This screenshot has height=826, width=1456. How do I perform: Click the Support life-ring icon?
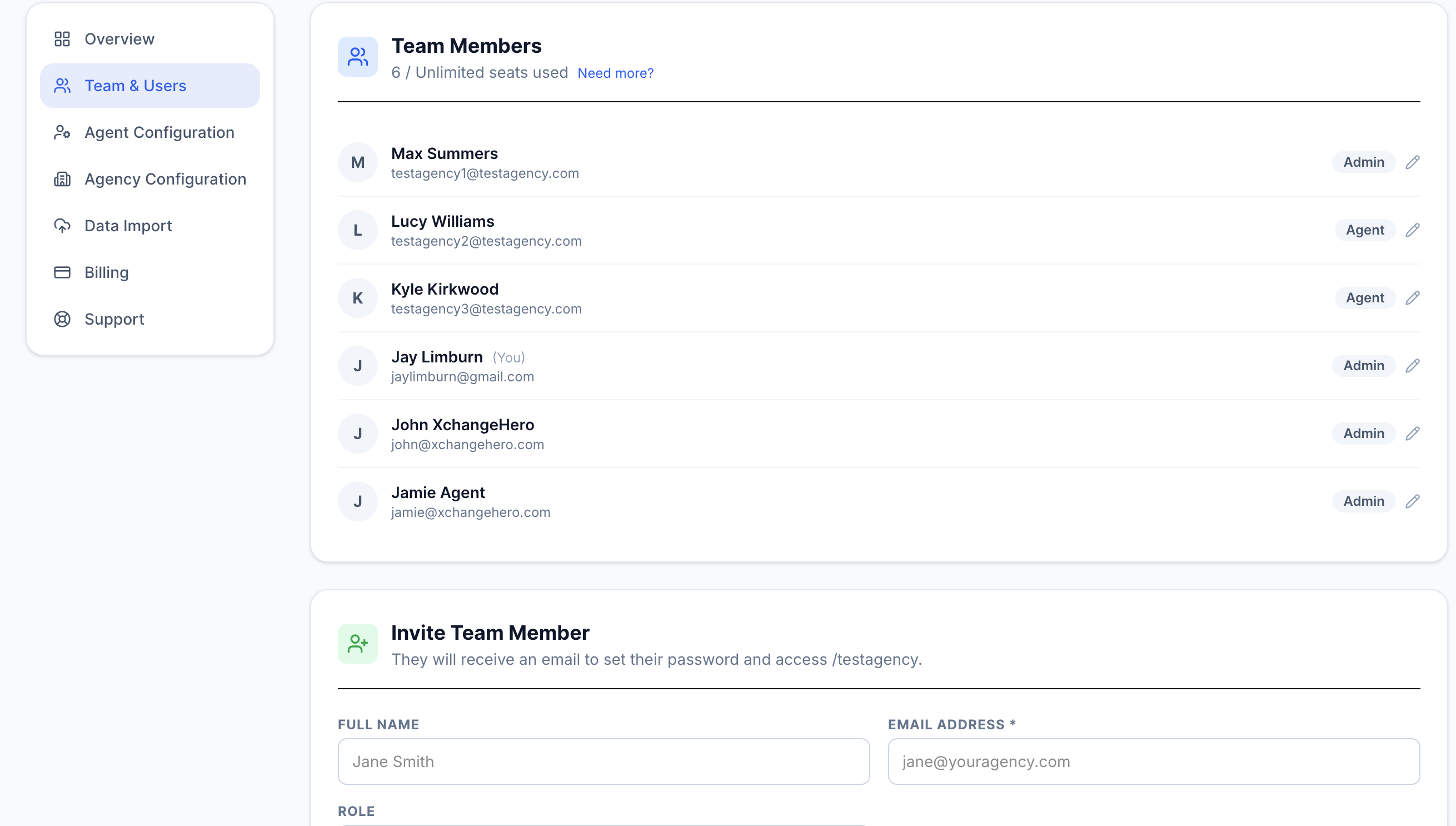(x=62, y=319)
